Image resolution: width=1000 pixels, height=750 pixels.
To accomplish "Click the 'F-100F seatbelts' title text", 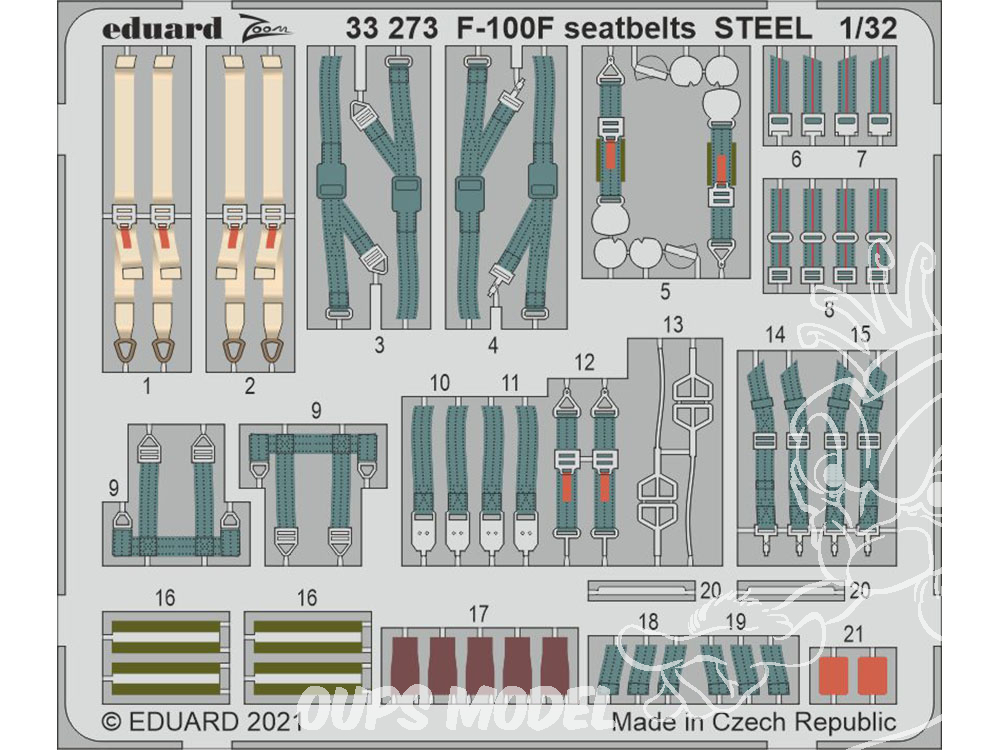I will [x=576, y=28].
